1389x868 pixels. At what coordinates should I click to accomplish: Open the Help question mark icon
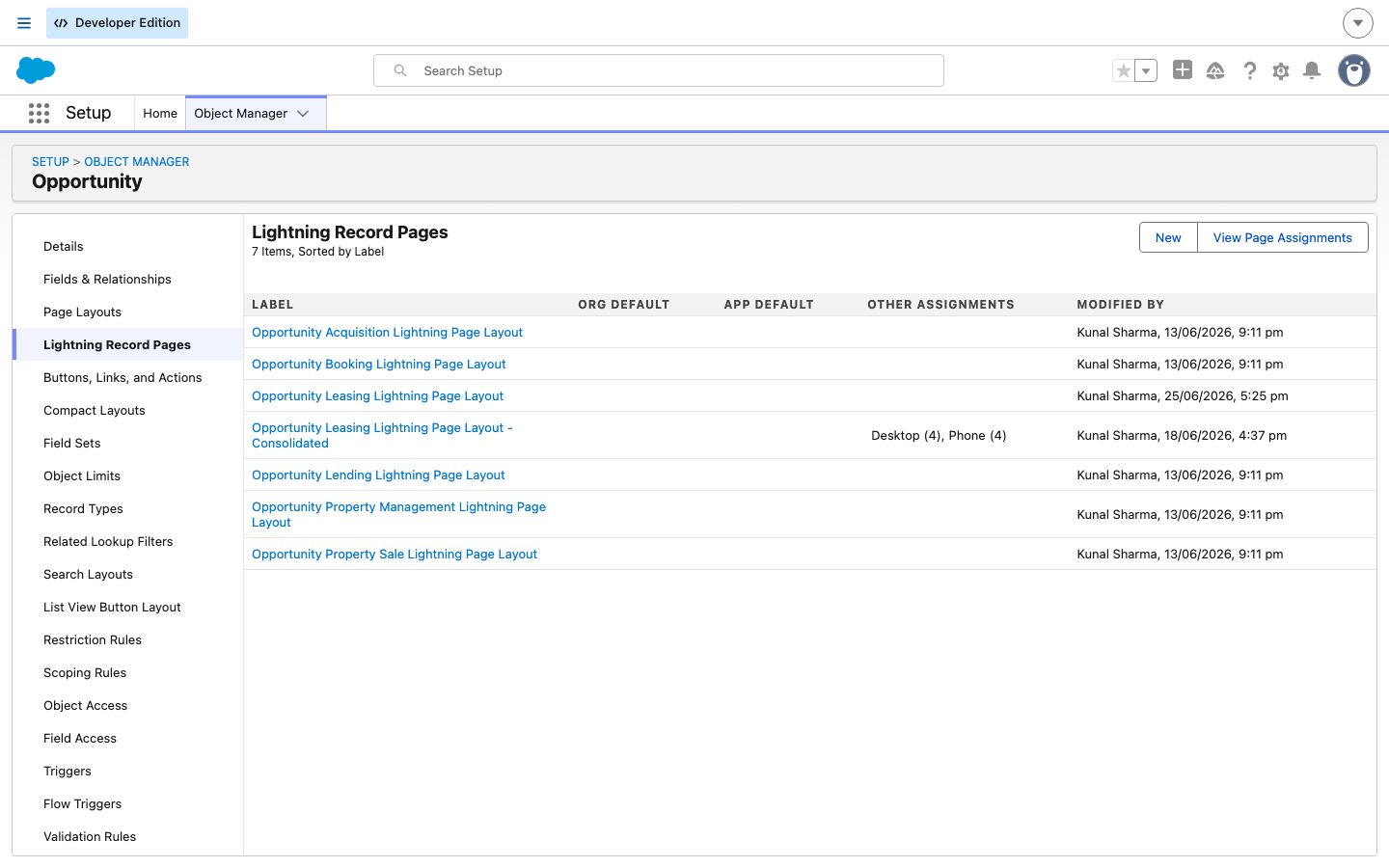pyautogui.click(x=1249, y=70)
